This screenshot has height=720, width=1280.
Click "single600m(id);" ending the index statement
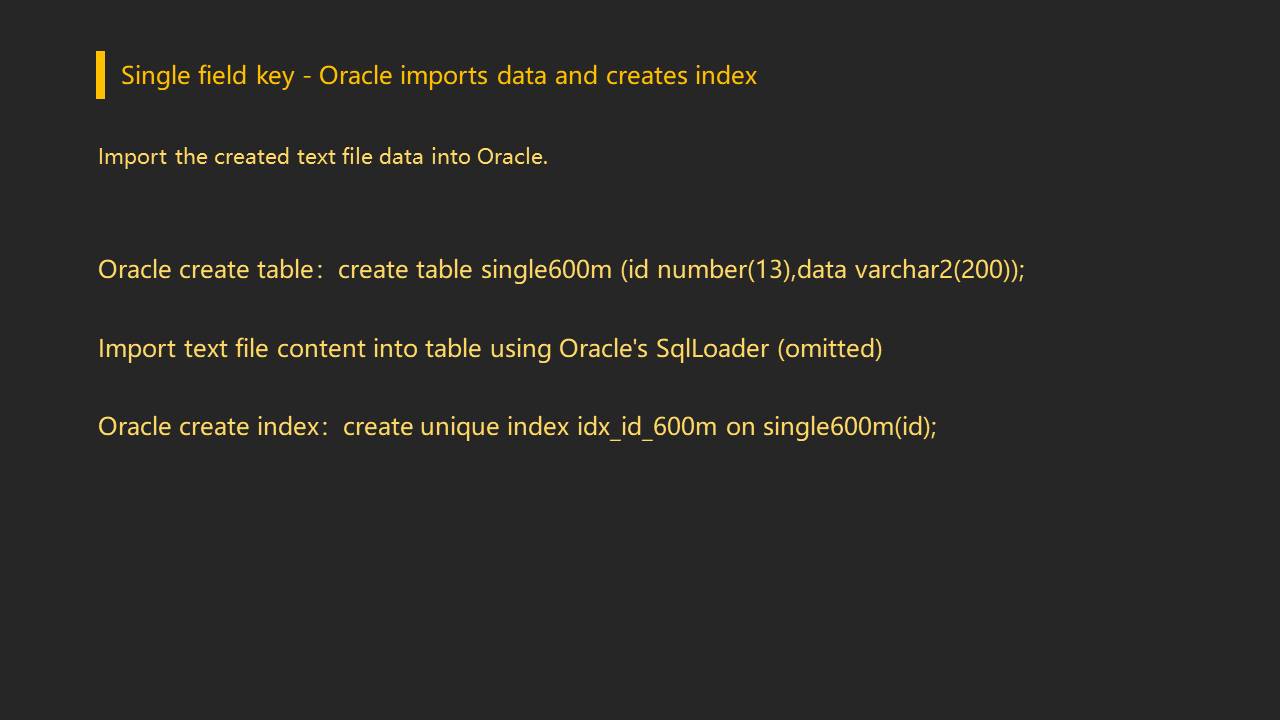tap(849, 427)
